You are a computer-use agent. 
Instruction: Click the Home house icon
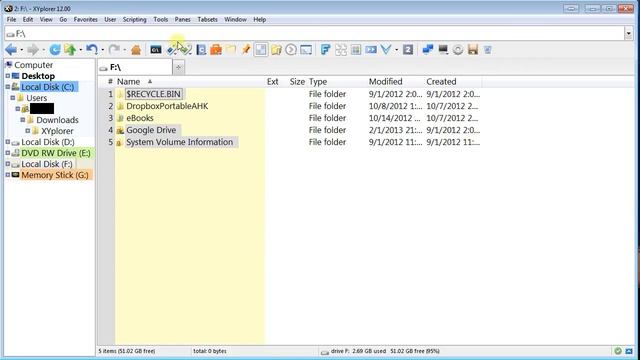point(136,50)
